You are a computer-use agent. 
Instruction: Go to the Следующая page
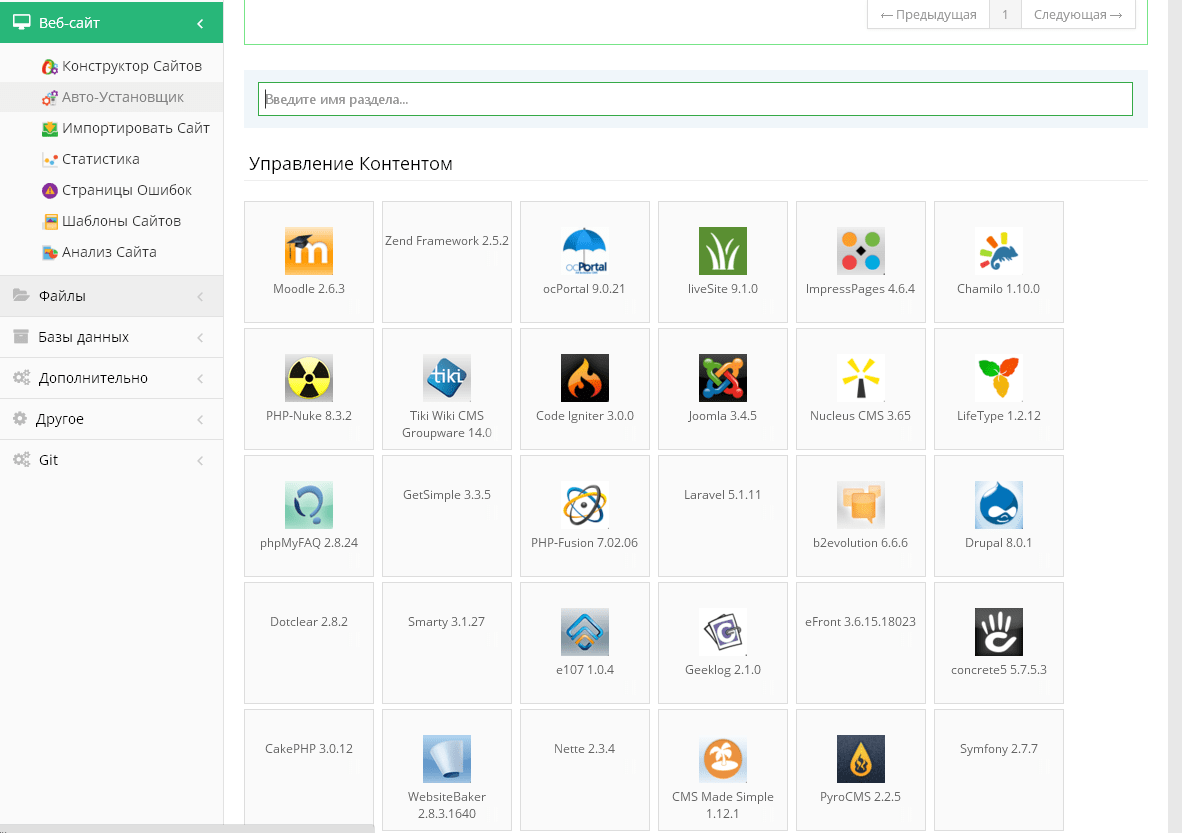(1077, 14)
